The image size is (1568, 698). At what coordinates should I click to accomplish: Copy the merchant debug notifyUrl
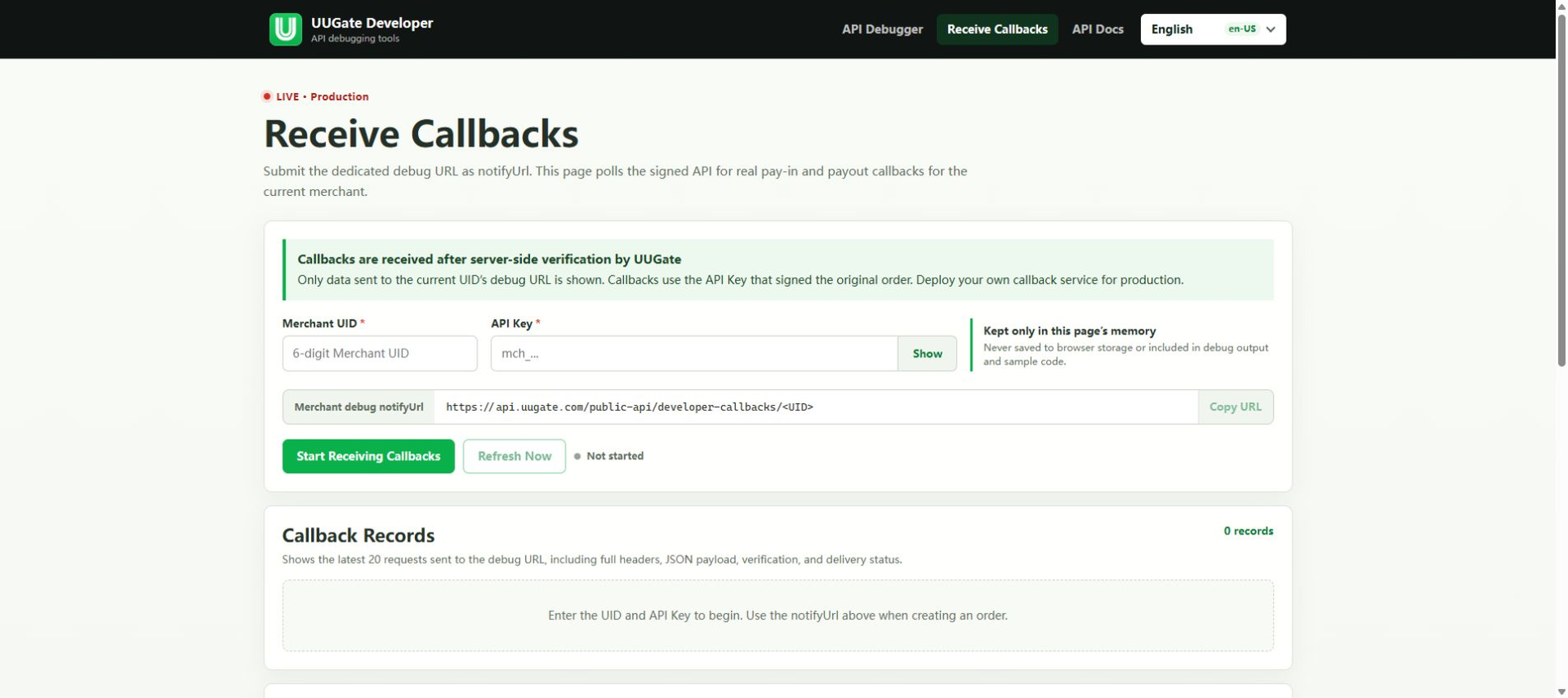1235,407
